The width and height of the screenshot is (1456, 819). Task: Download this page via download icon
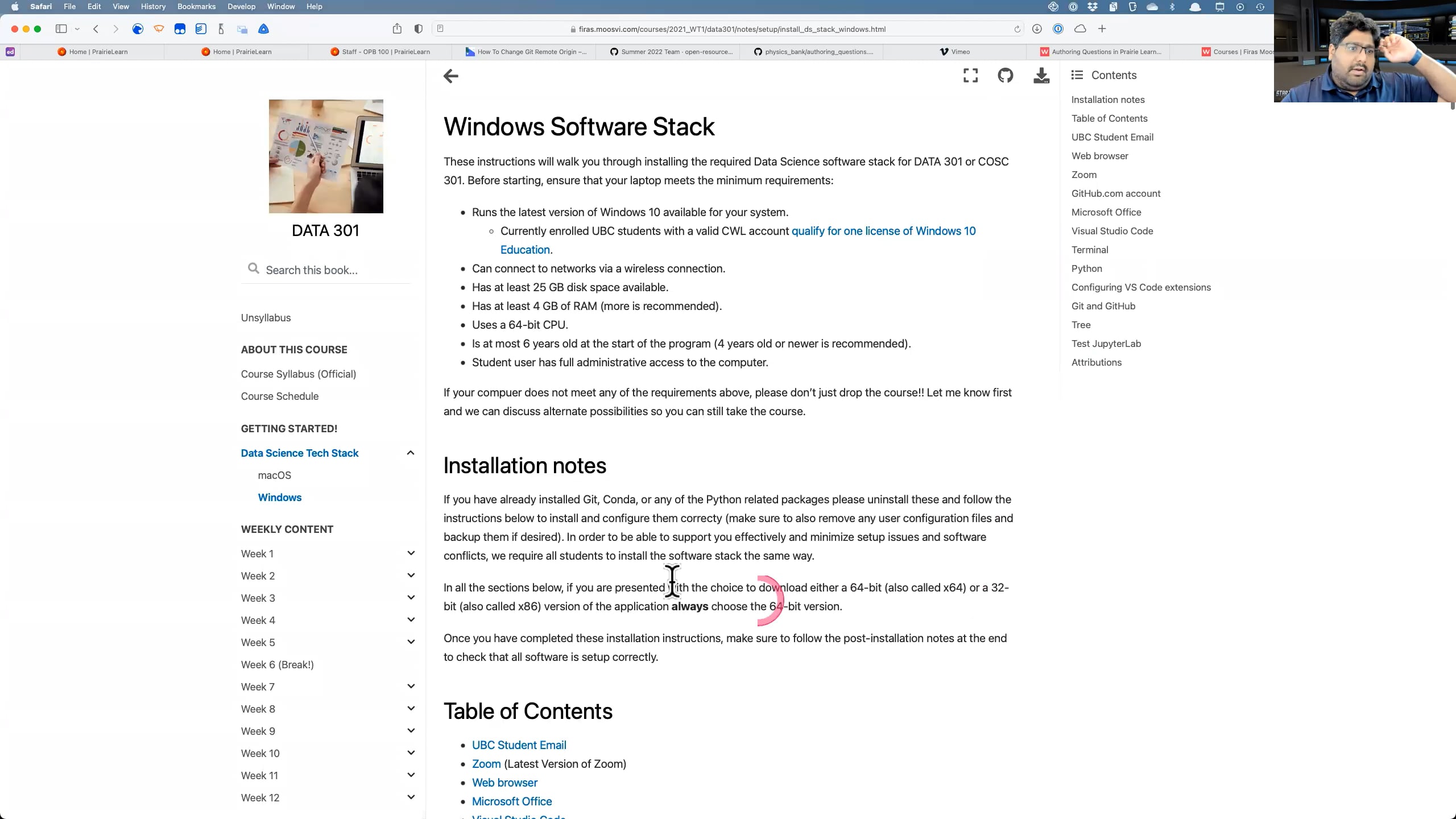[1041, 75]
